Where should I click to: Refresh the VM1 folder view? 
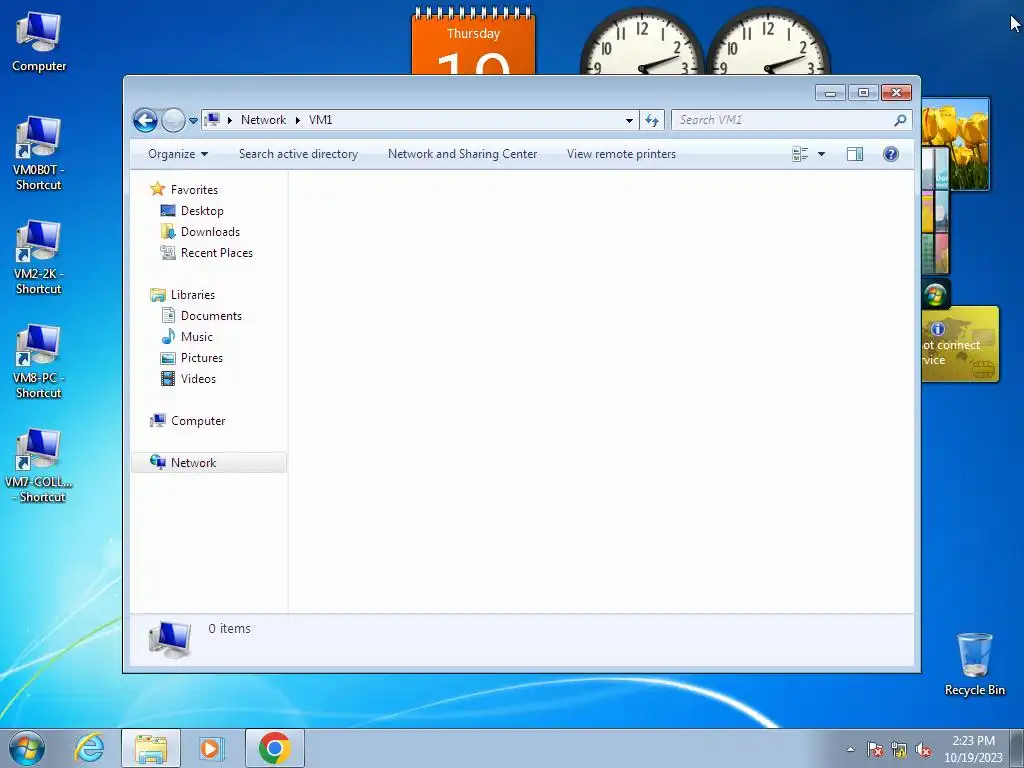point(652,120)
